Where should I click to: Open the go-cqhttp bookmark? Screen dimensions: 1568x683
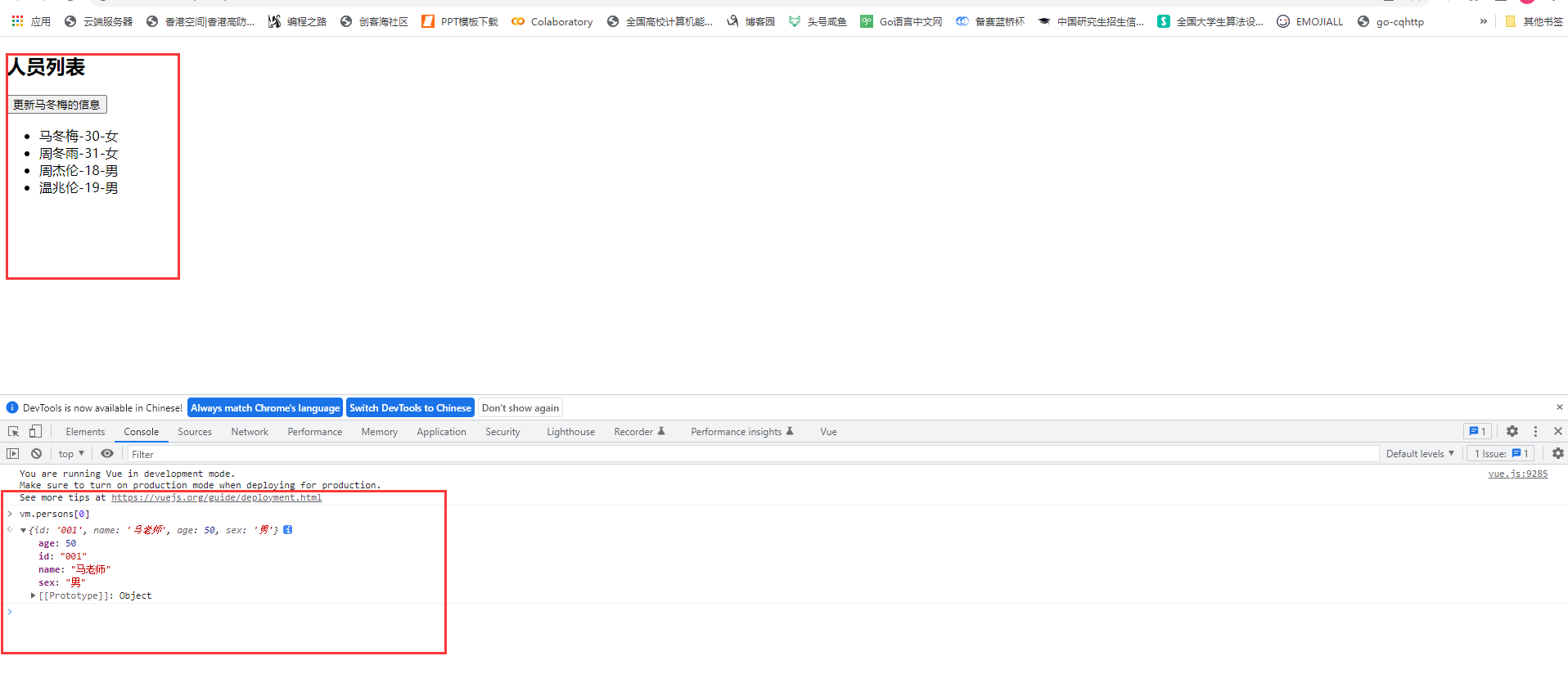coord(1390,21)
